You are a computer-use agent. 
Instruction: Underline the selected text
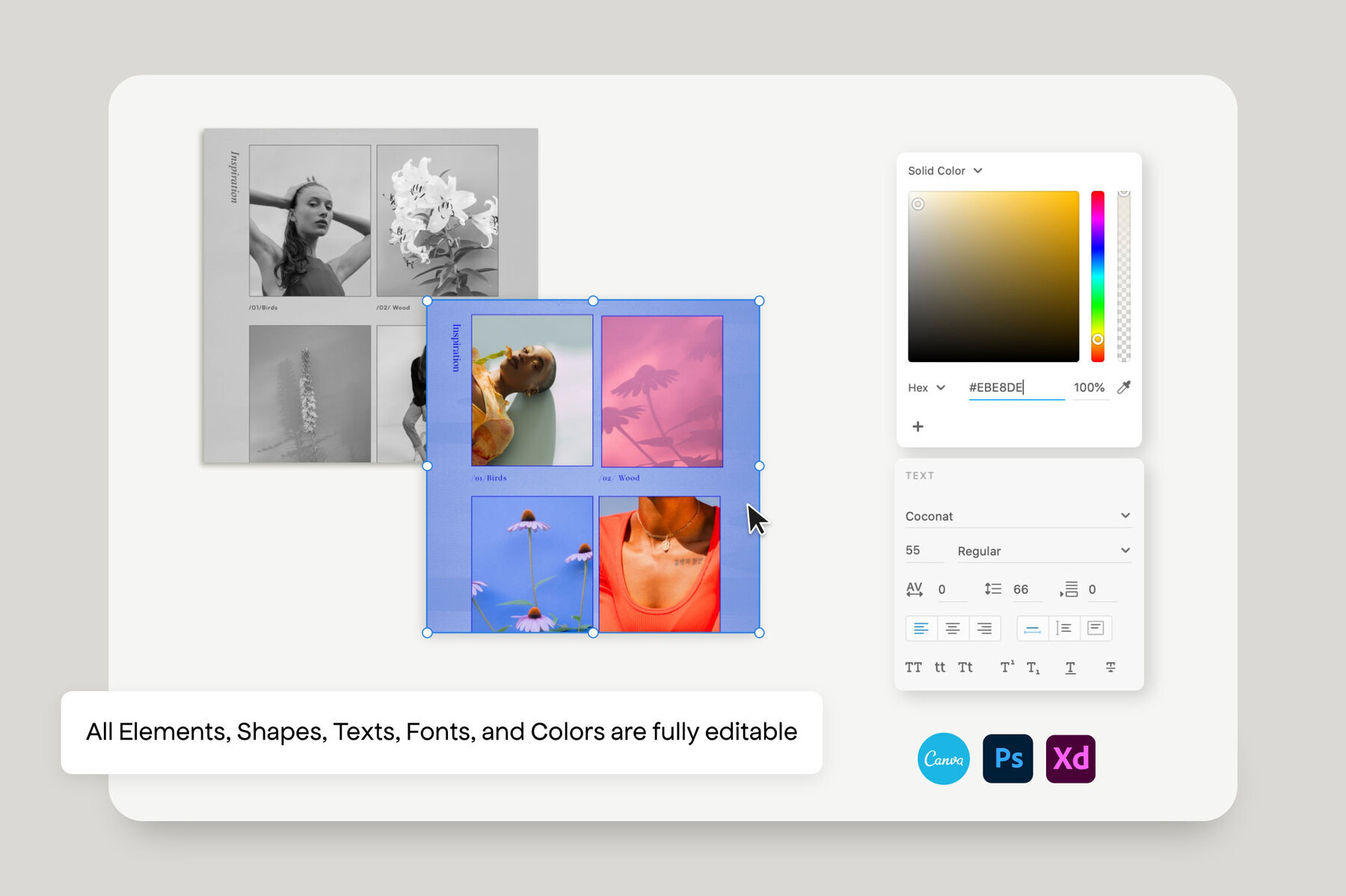tap(1070, 667)
